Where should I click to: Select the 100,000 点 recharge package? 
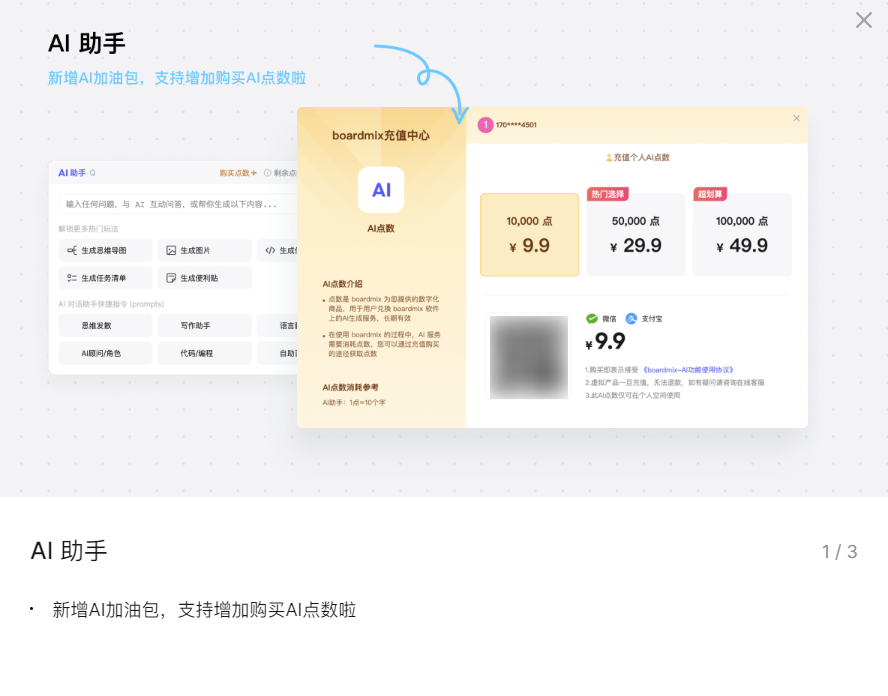742,235
